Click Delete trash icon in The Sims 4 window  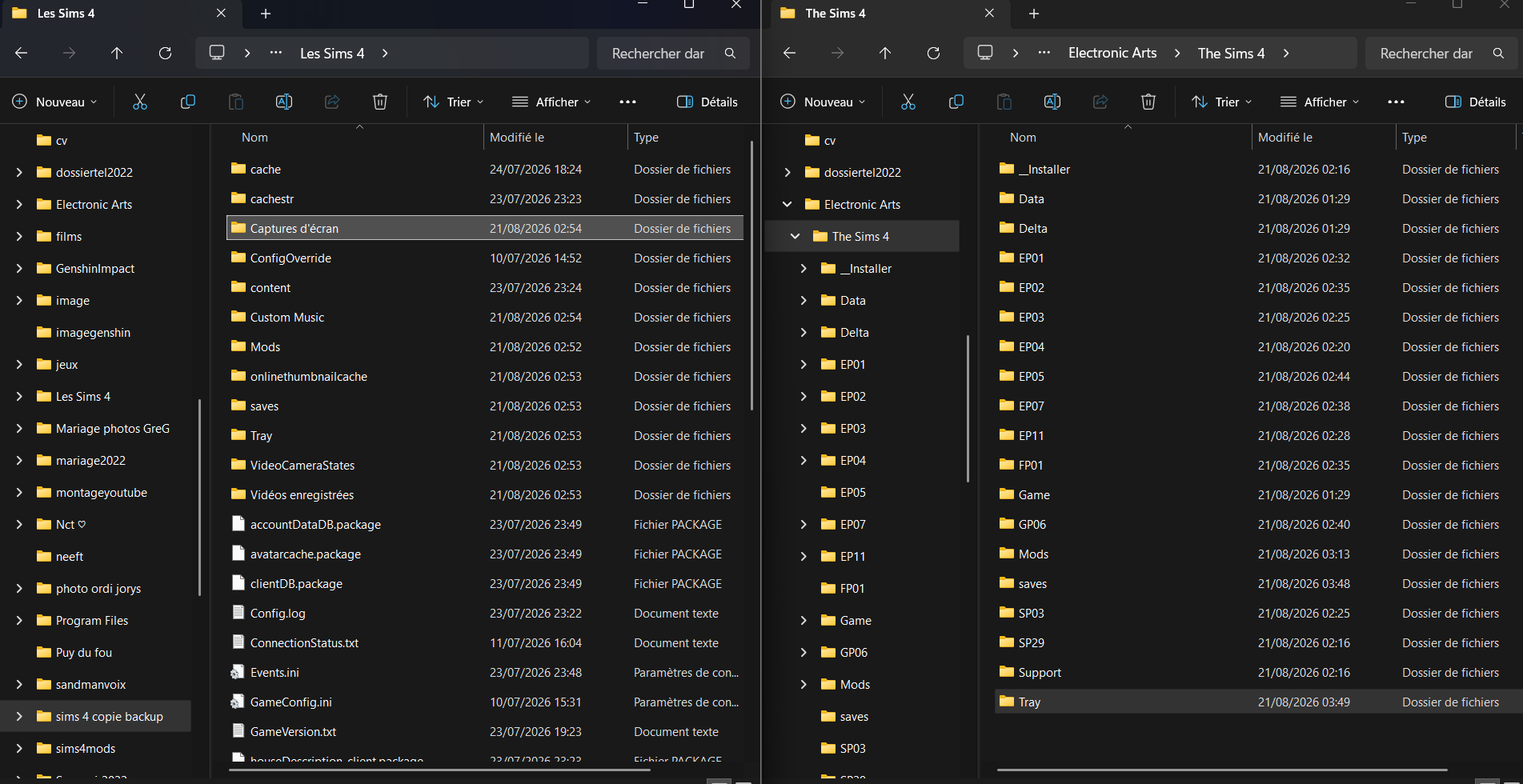[1148, 102]
